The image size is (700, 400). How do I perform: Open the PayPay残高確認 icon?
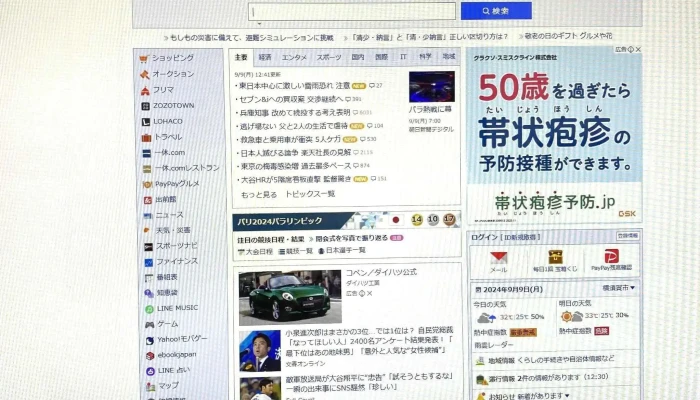[x=612, y=256]
